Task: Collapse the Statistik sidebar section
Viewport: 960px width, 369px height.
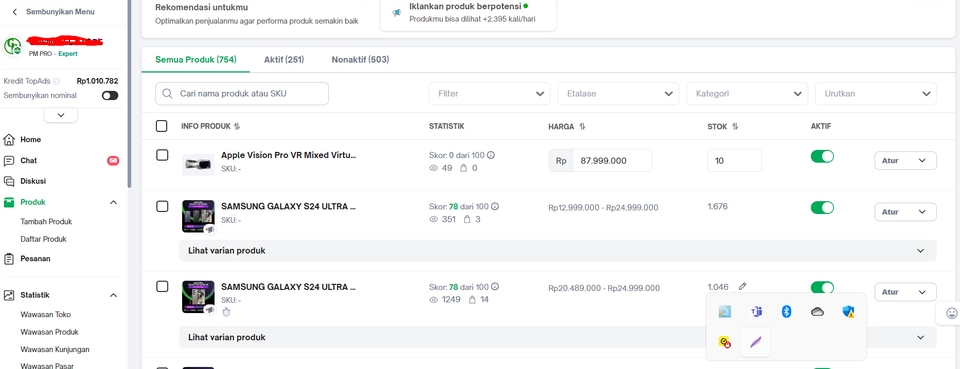Action: (113, 295)
